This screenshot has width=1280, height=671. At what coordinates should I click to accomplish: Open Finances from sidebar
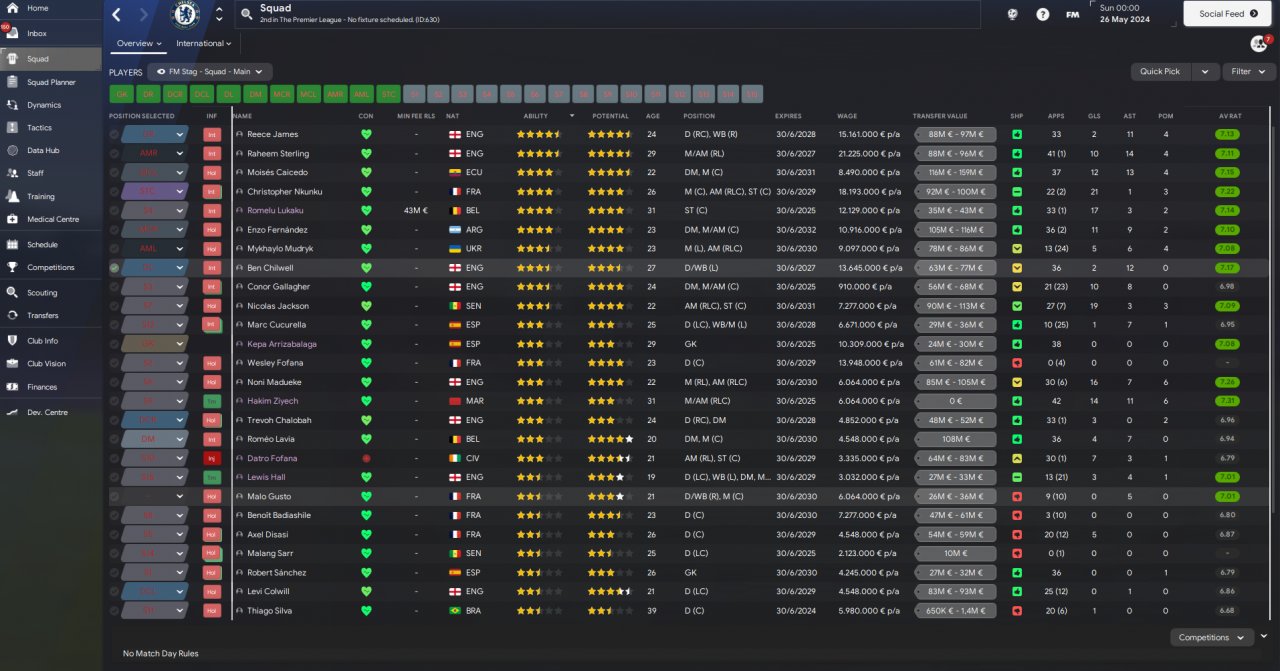click(50, 387)
